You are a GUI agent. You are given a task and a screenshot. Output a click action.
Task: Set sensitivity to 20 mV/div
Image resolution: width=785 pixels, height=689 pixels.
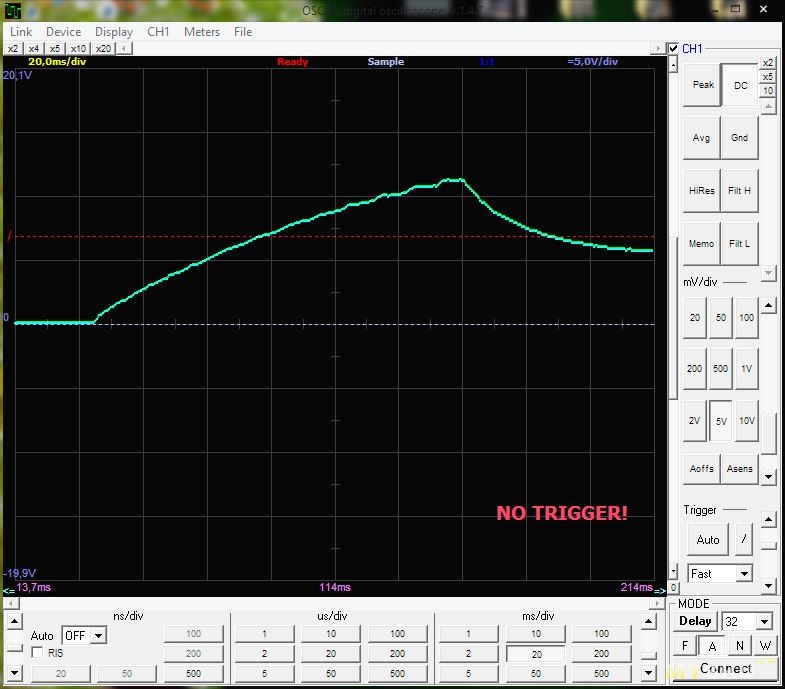[x=695, y=317]
